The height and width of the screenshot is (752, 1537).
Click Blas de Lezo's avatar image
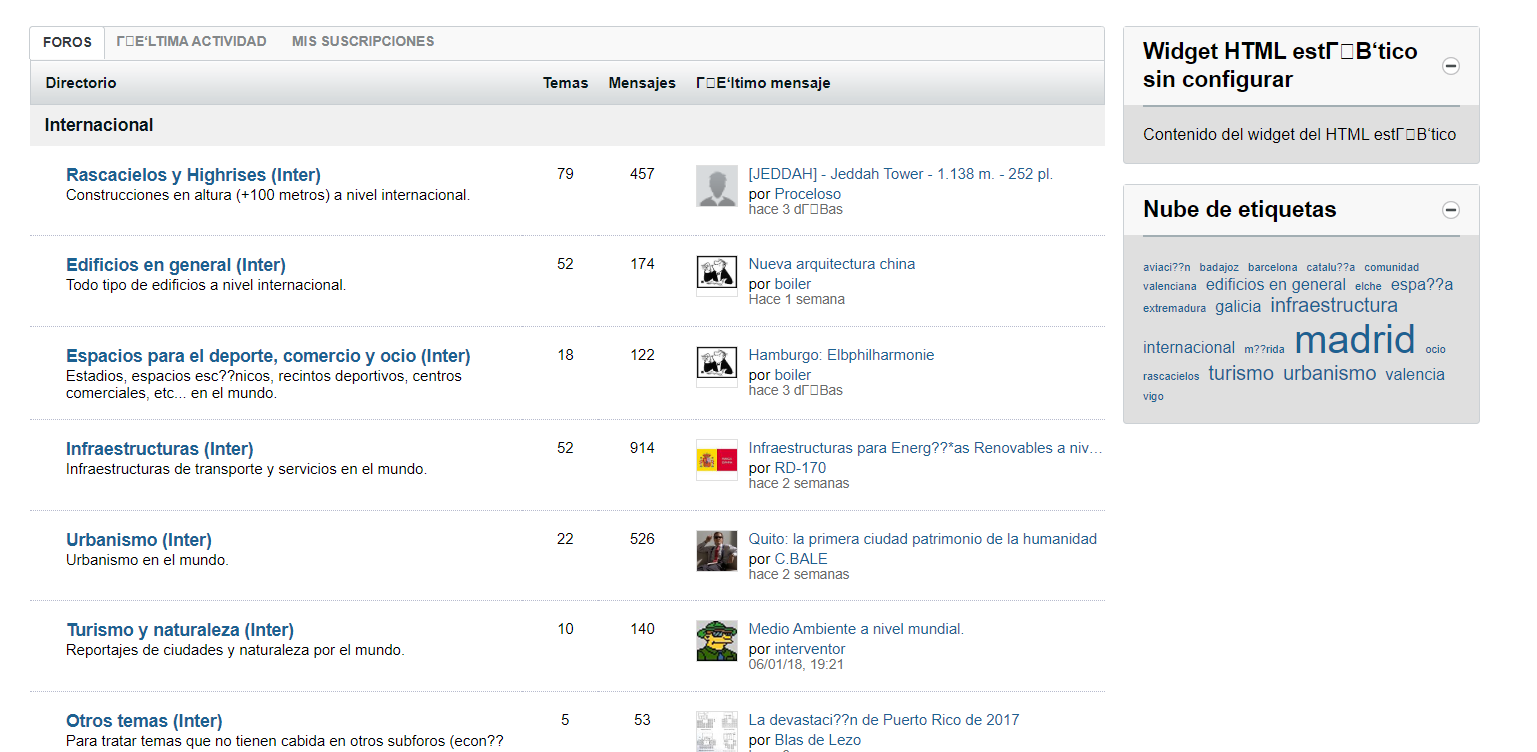pyautogui.click(x=716, y=731)
